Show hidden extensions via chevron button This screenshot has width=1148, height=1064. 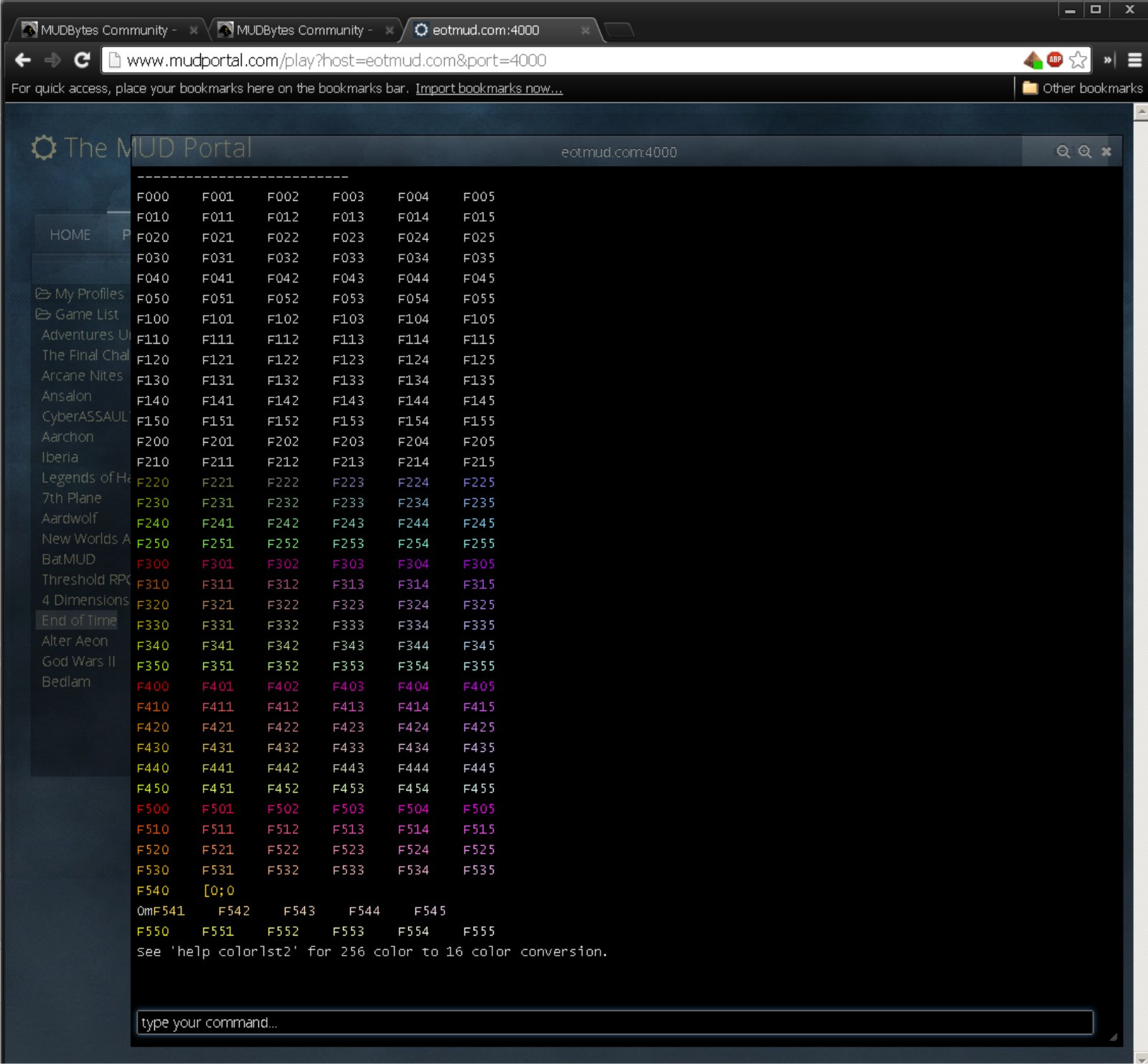point(1109,60)
